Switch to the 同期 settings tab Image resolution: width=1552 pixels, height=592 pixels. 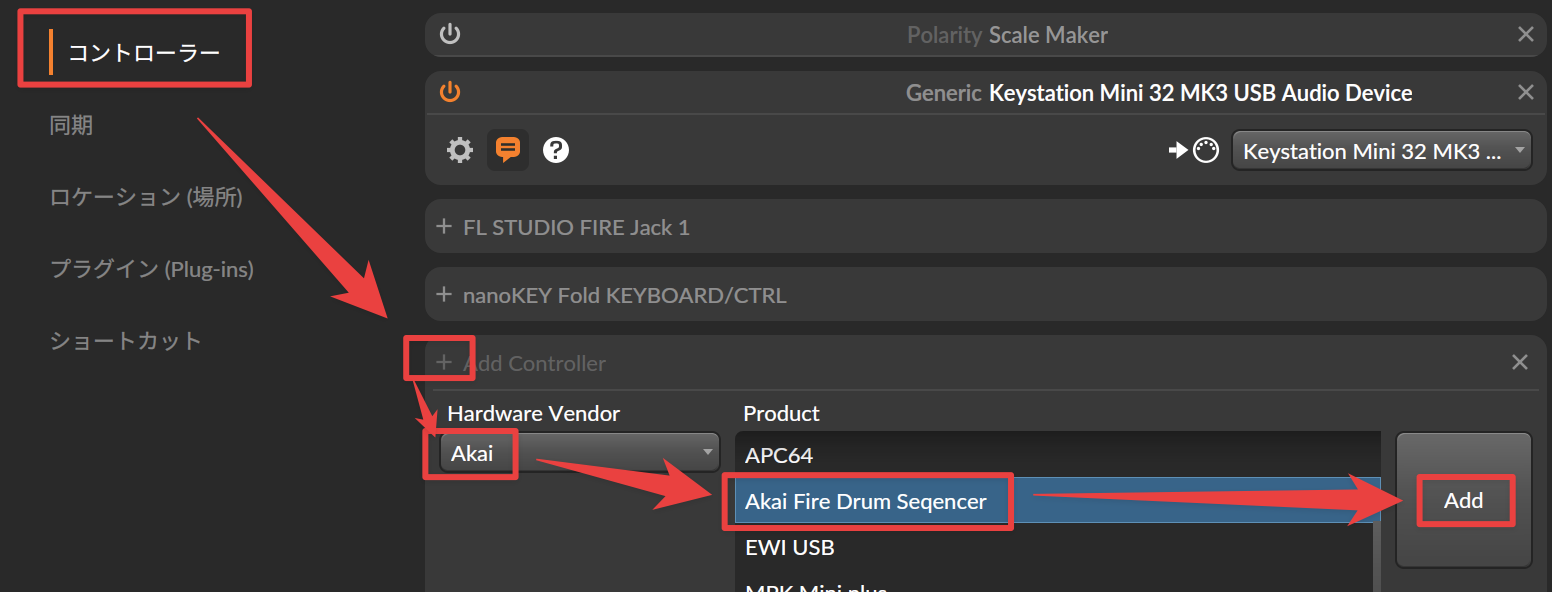tap(71, 125)
